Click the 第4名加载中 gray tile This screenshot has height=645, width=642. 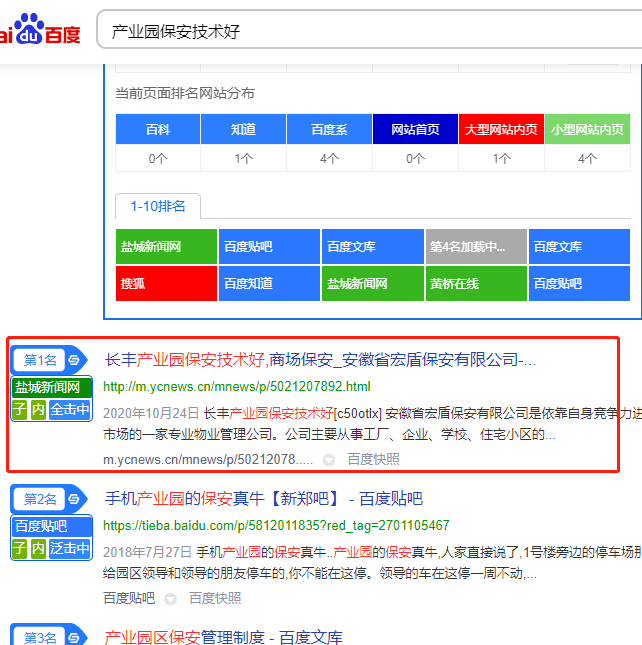[x=476, y=246]
